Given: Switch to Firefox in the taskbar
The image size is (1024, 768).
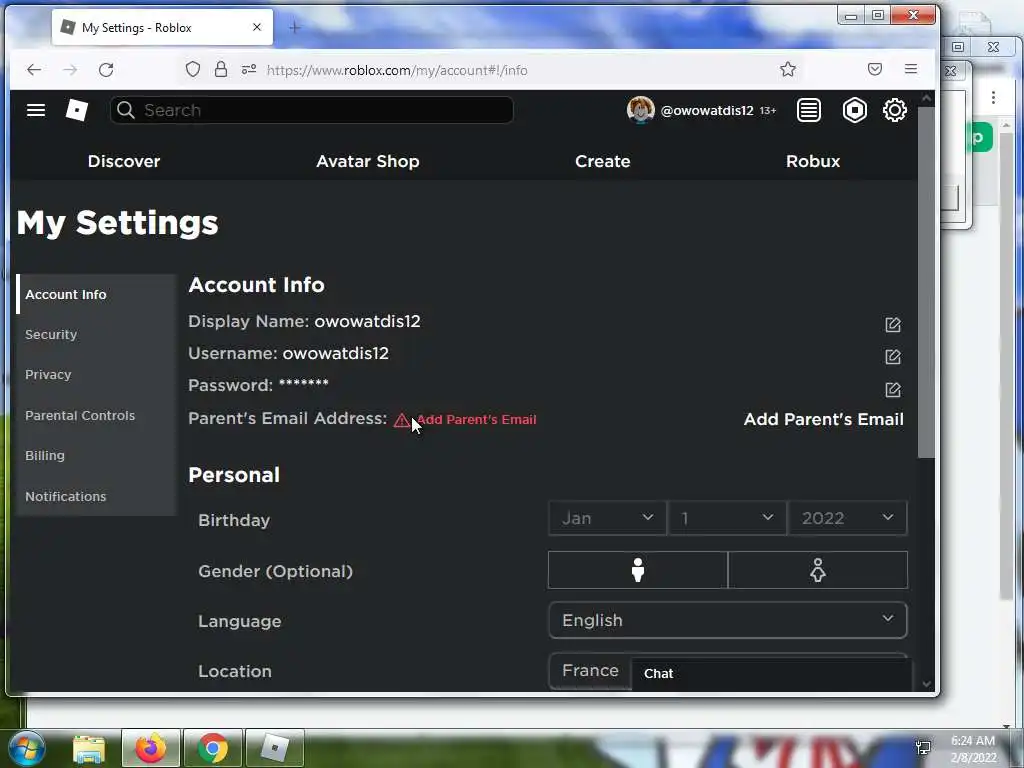Looking at the screenshot, I should (151, 748).
